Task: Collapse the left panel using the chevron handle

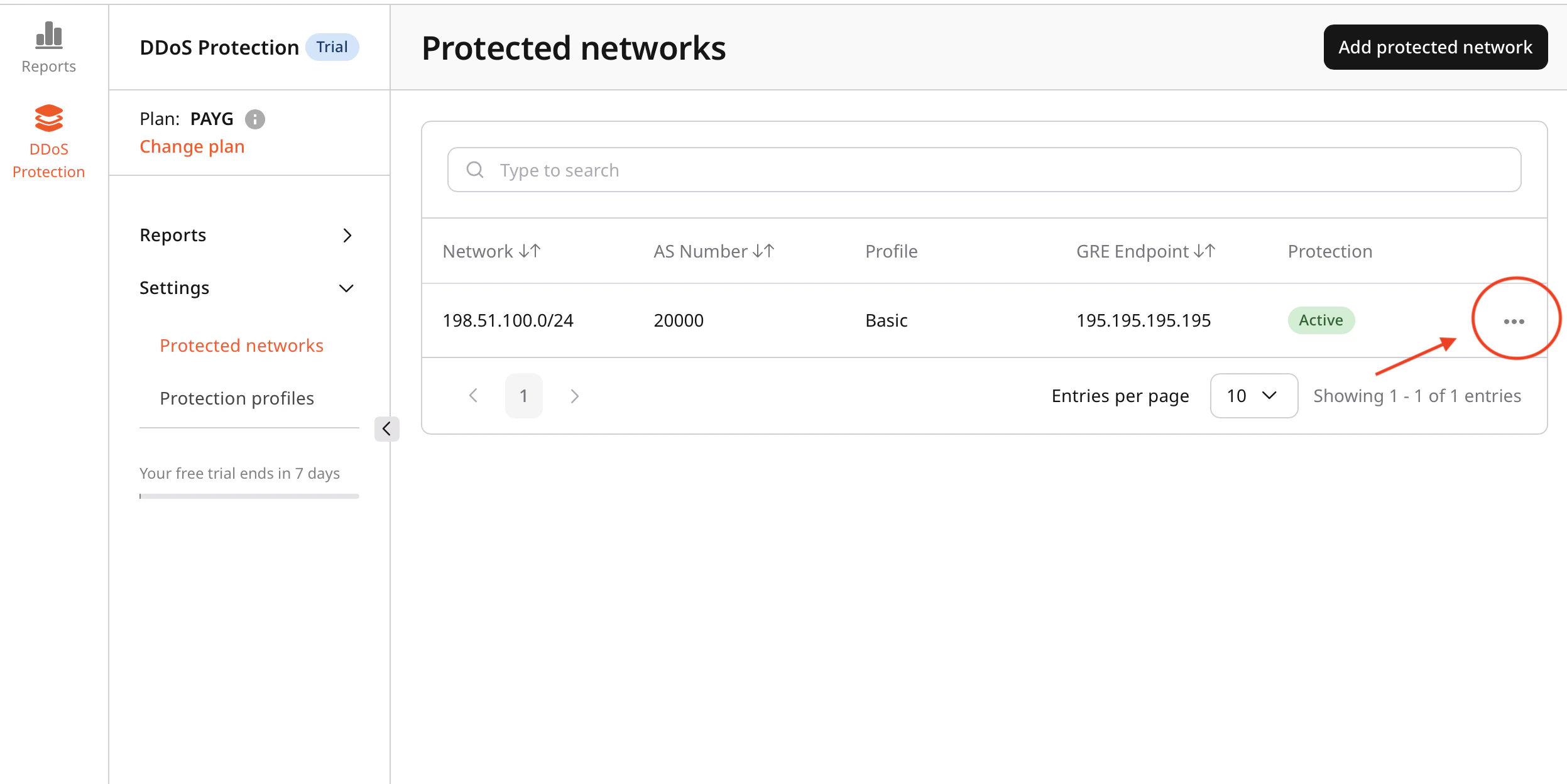Action: coord(387,429)
